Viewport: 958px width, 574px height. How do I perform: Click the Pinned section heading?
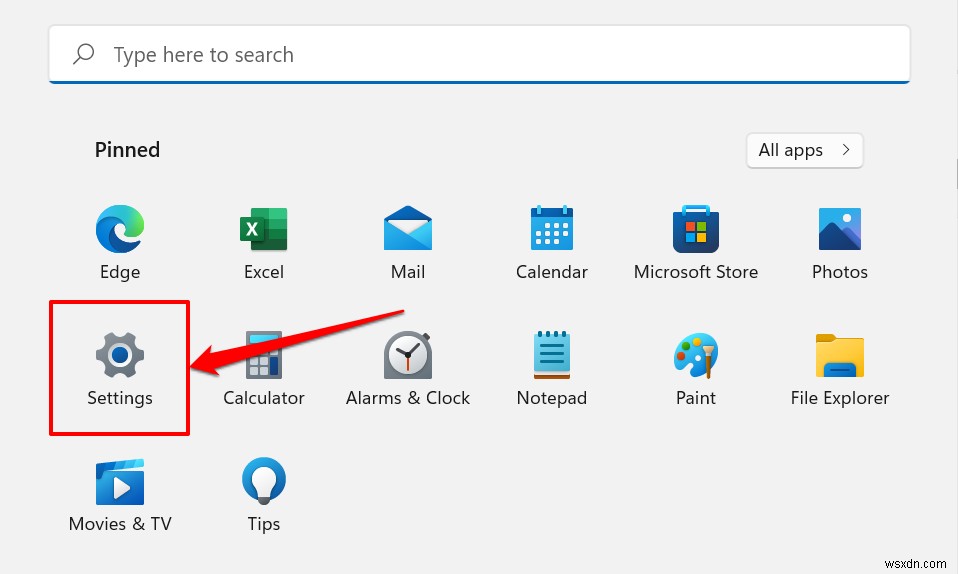pyautogui.click(x=127, y=150)
